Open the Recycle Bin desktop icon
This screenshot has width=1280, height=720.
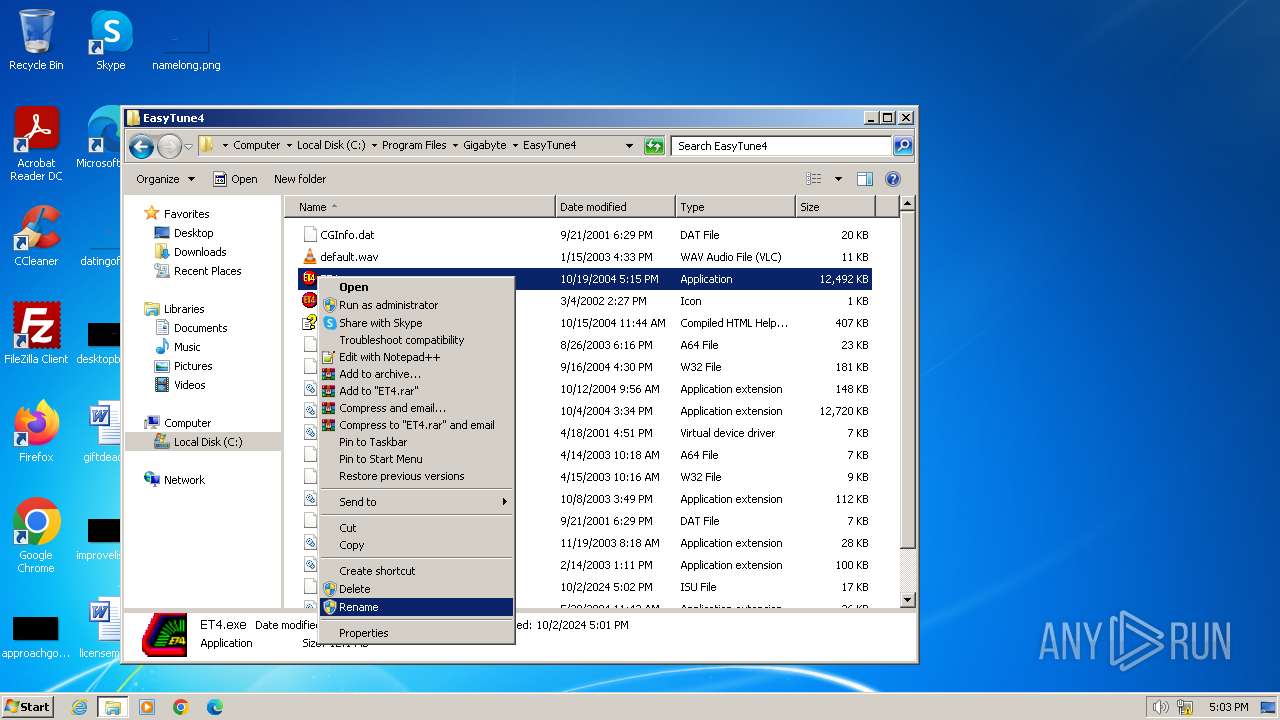tap(36, 40)
